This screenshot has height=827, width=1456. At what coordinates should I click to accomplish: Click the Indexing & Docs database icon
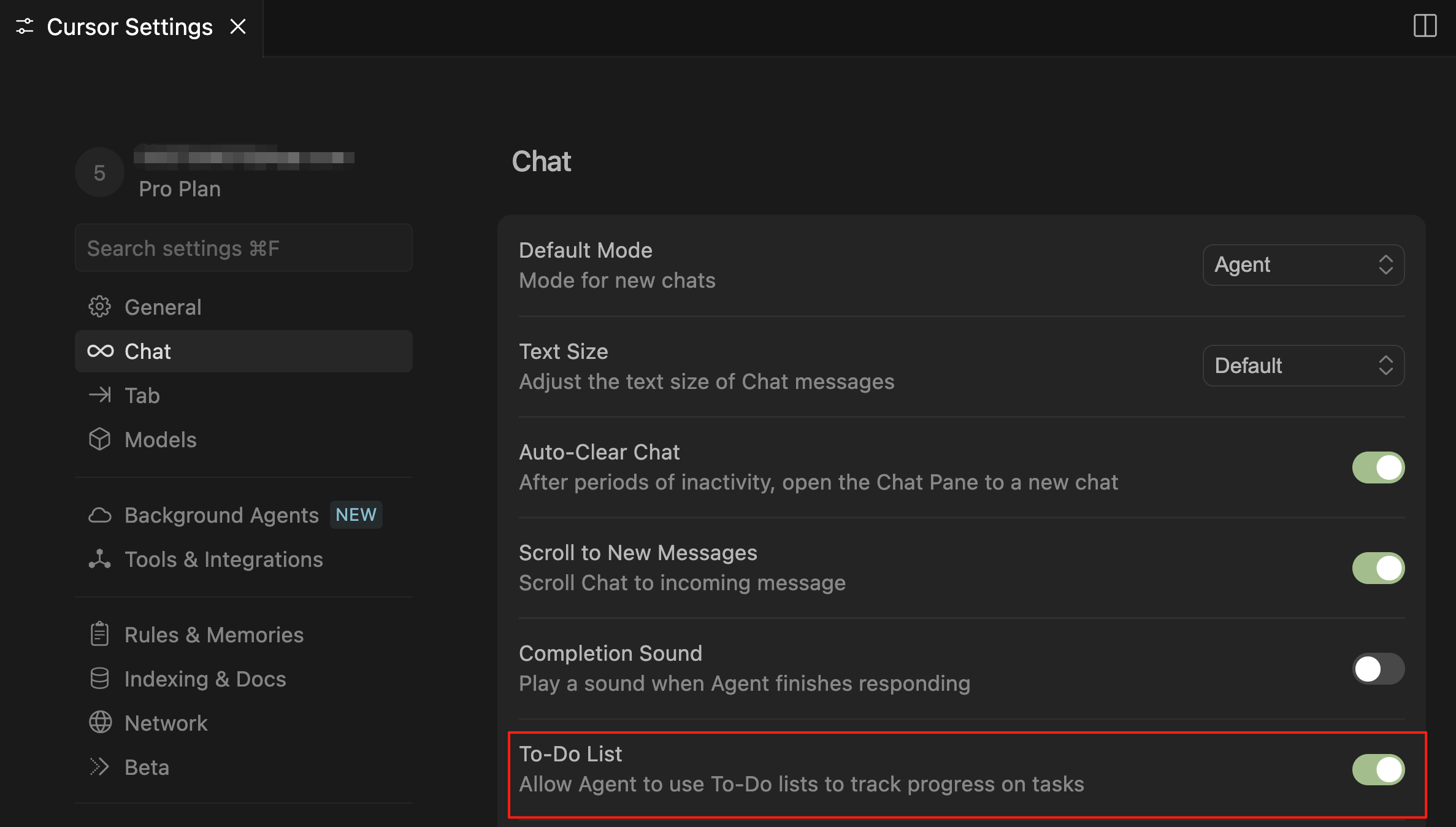[x=99, y=679]
